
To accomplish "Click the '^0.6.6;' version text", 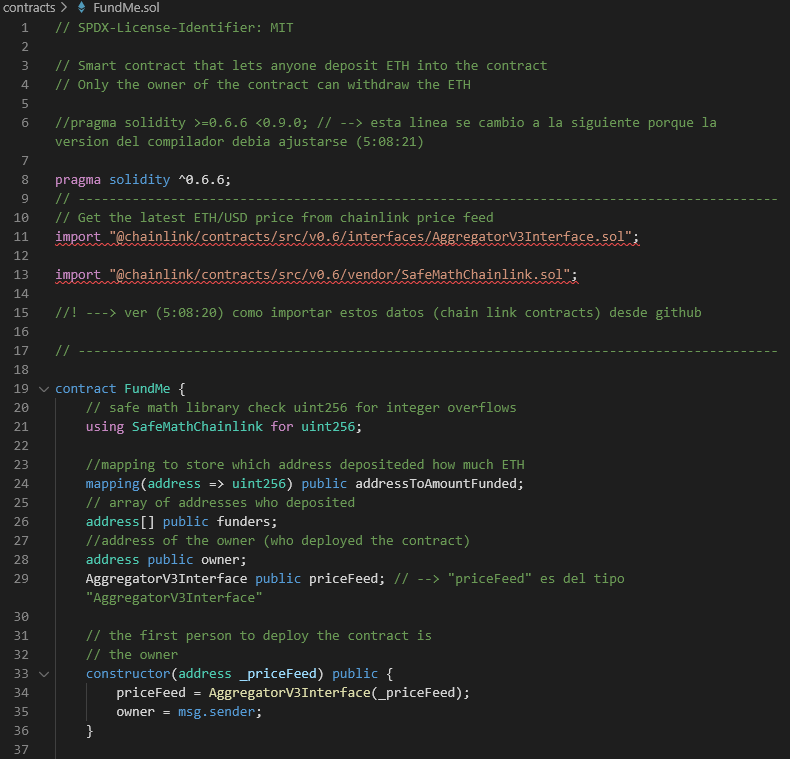I will [205, 180].
